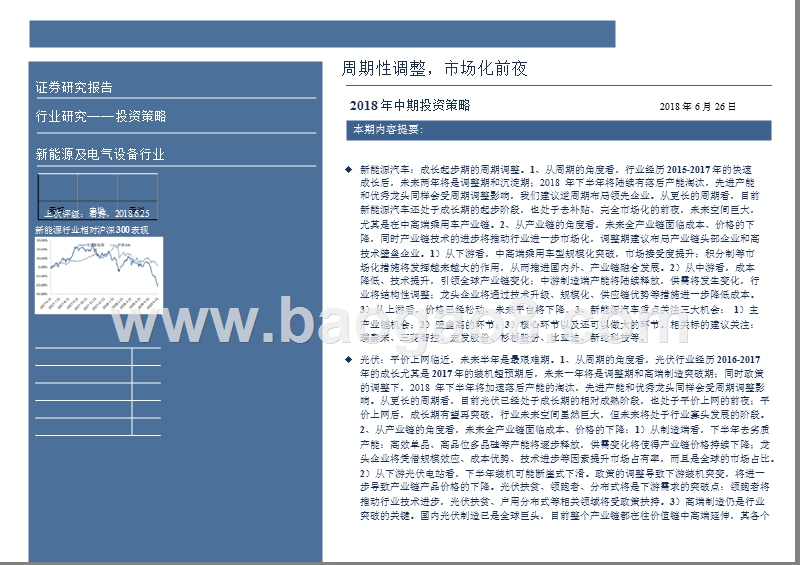Click the empty table in the sidebar

coord(98,391)
